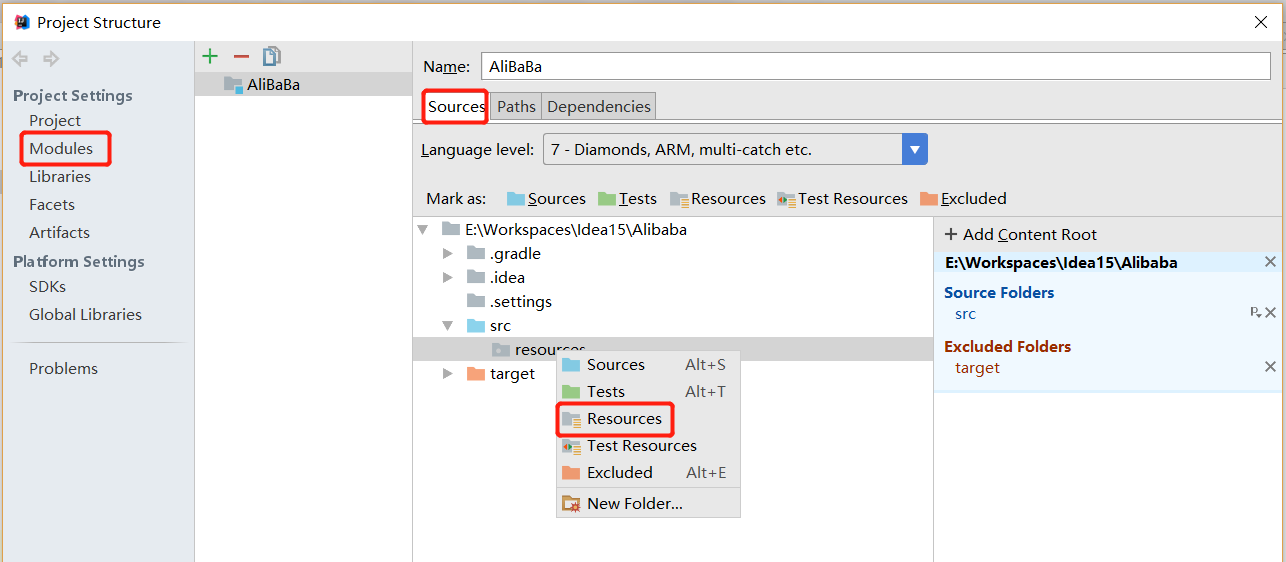Choose Sources in the context menu
Image resolution: width=1286 pixels, height=562 pixels.
click(x=648, y=364)
